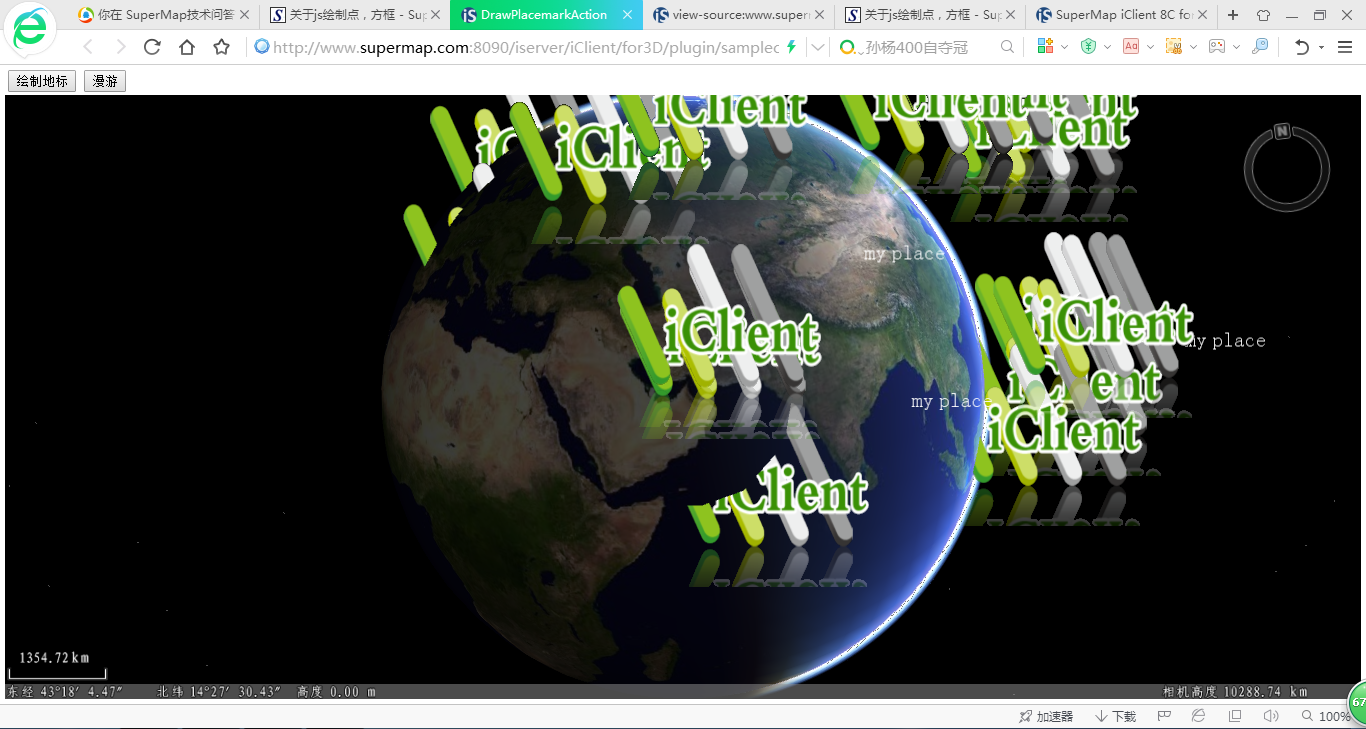Viewport: 1366px width, 729px height.
Task: Click the 'my place' label over India
Action: (904, 254)
